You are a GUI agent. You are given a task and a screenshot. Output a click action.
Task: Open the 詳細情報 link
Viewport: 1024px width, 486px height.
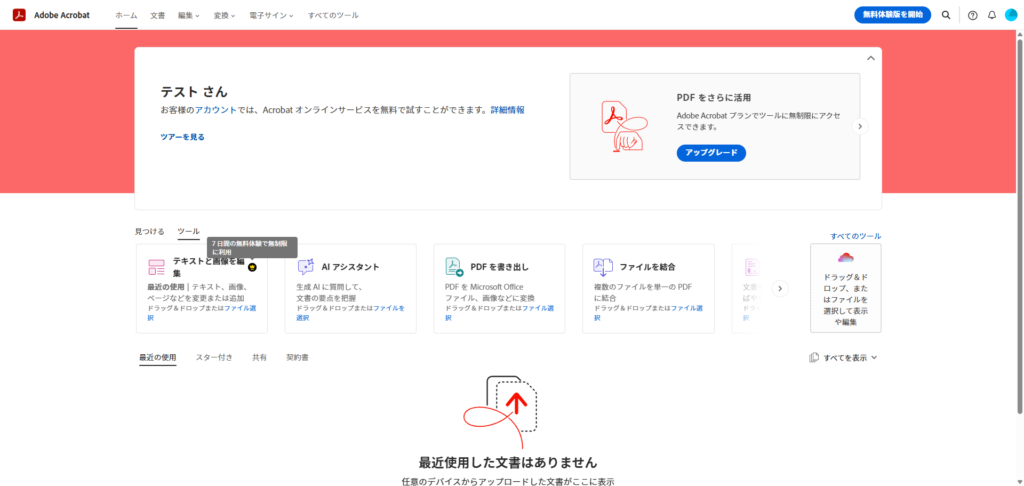pos(507,110)
